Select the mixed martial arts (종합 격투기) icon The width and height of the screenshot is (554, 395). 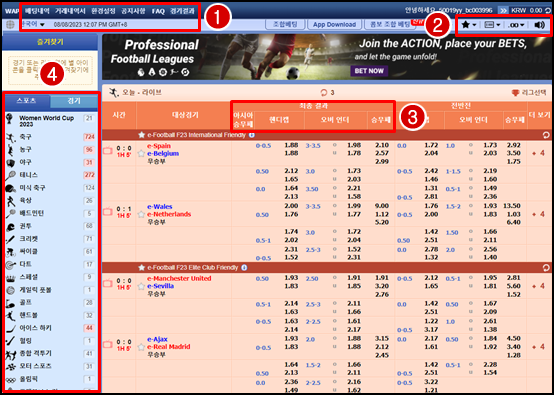click(11, 354)
